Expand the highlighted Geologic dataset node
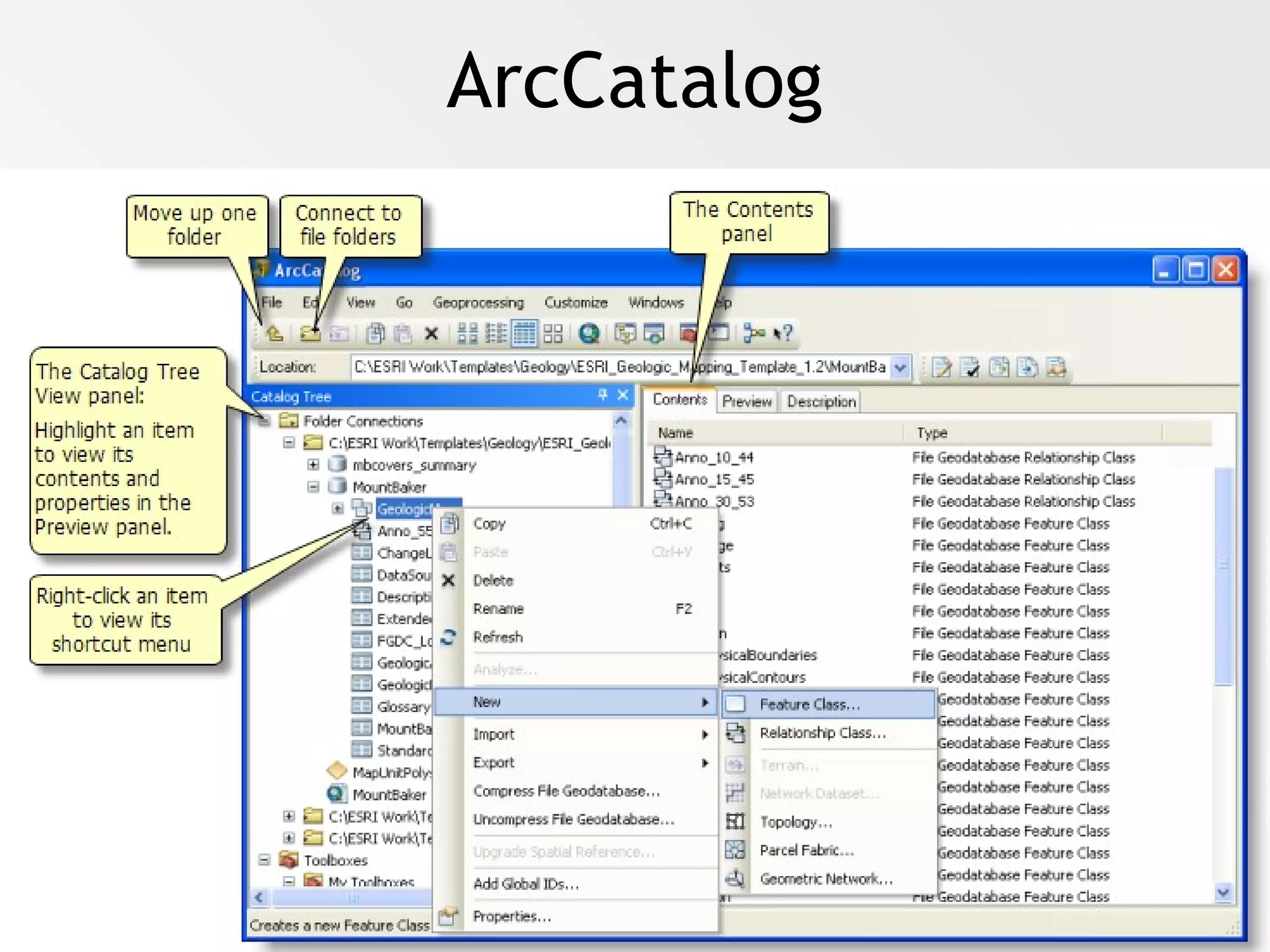1270x952 pixels. click(x=337, y=508)
